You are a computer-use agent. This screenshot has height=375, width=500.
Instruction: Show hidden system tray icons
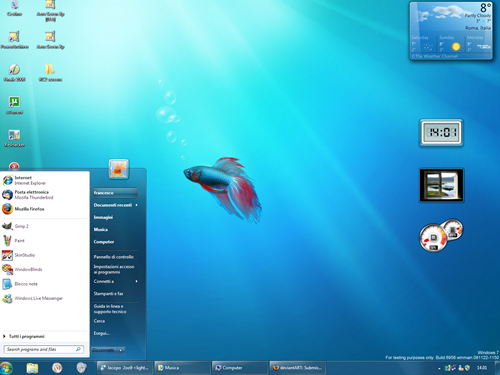[x=439, y=368]
